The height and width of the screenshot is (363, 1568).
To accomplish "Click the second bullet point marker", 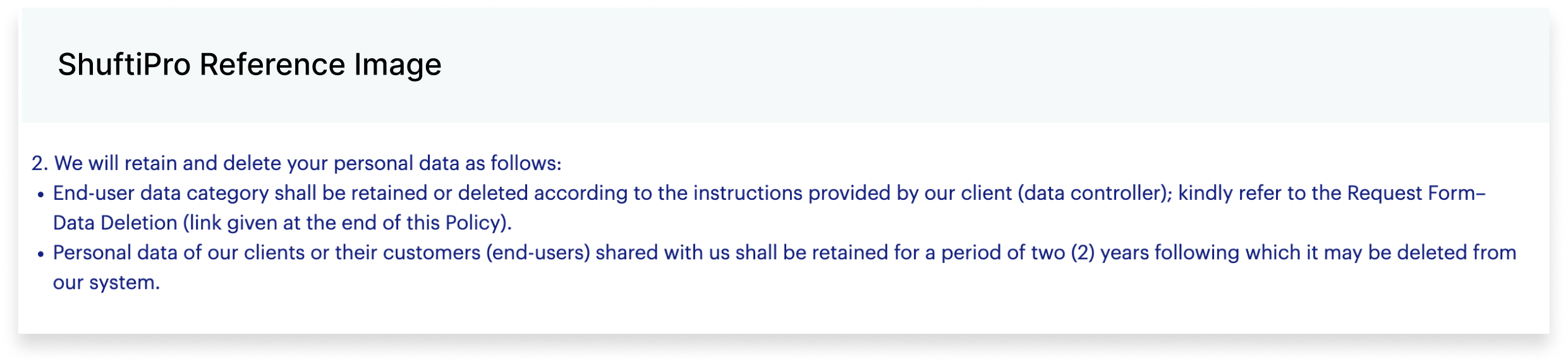I will click(40, 254).
